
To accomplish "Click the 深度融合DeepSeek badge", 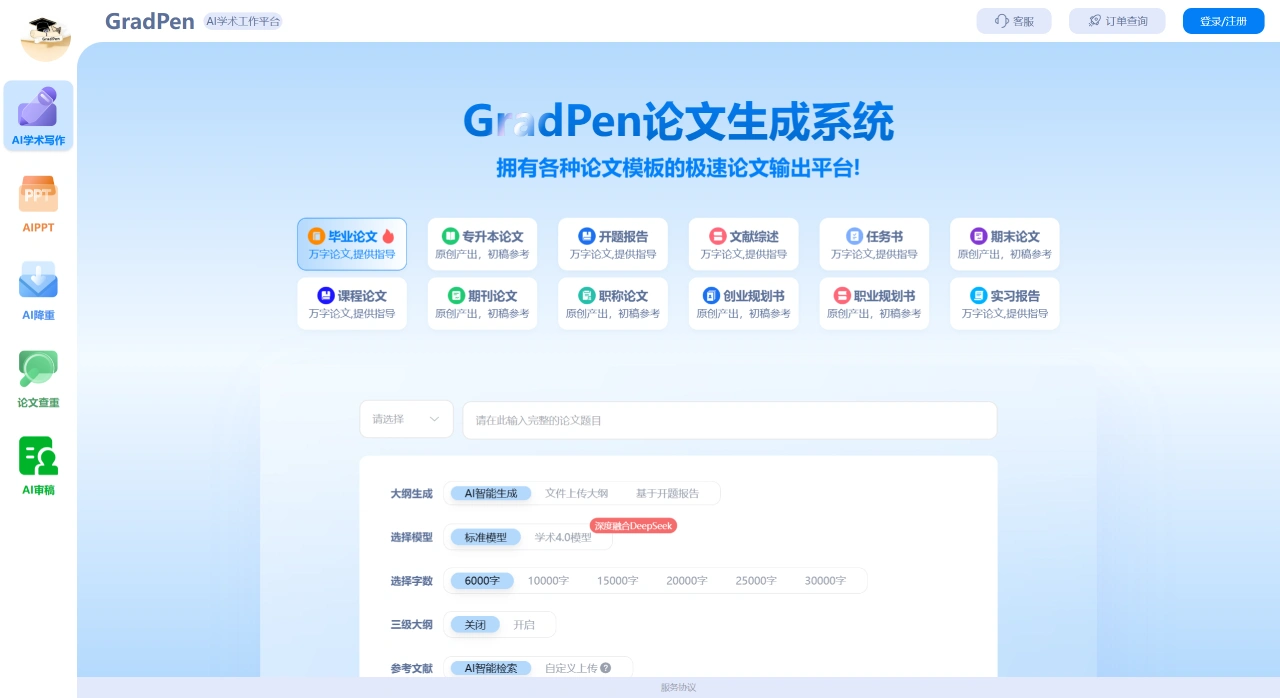I will click(x=633, y=525).
